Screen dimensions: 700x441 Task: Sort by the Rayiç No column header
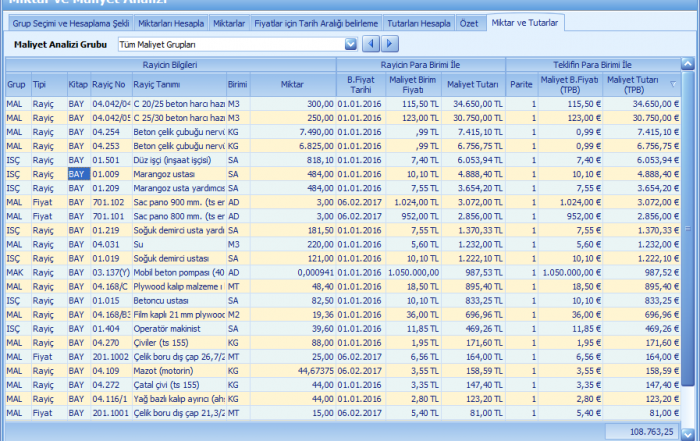(110, 85)
